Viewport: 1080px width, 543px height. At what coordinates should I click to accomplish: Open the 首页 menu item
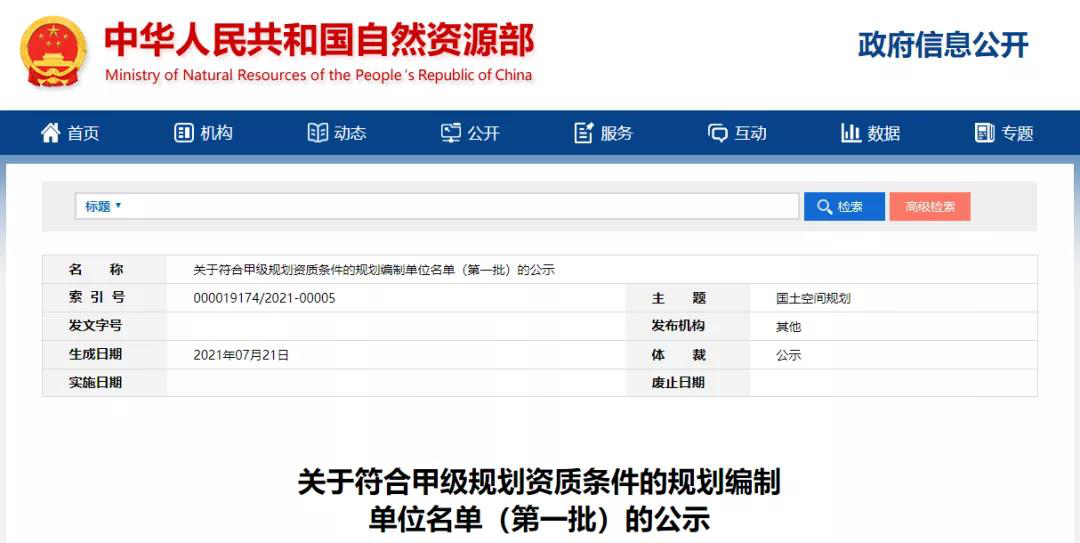(x=83, y=133)
